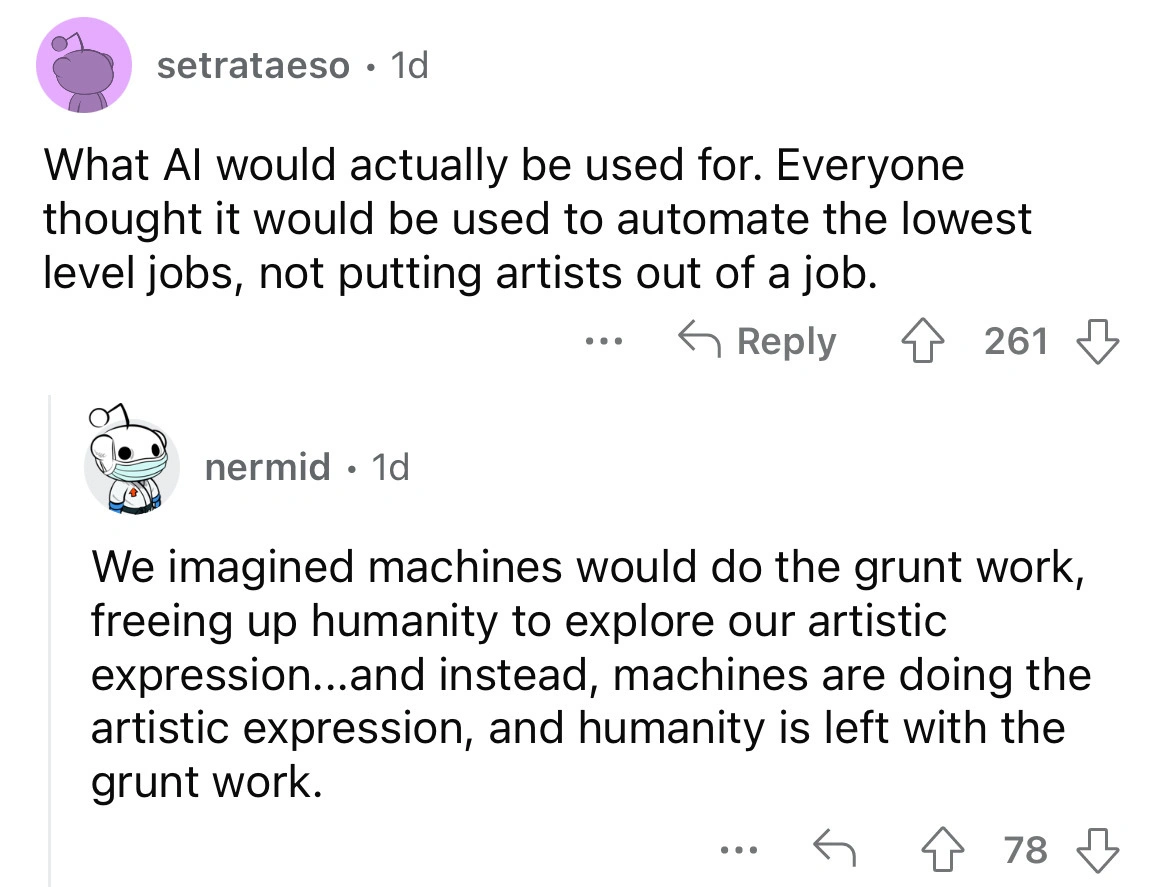
Task: Open setrataeso's purple avatar profile
Action: pos(84,65)
